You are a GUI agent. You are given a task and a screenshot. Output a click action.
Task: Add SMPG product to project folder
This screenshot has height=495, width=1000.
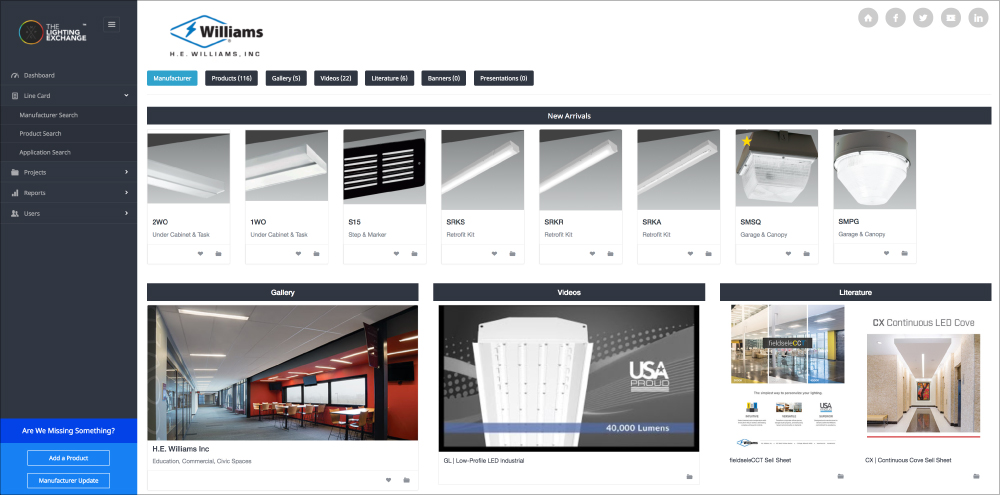click(x=904, y=253)
